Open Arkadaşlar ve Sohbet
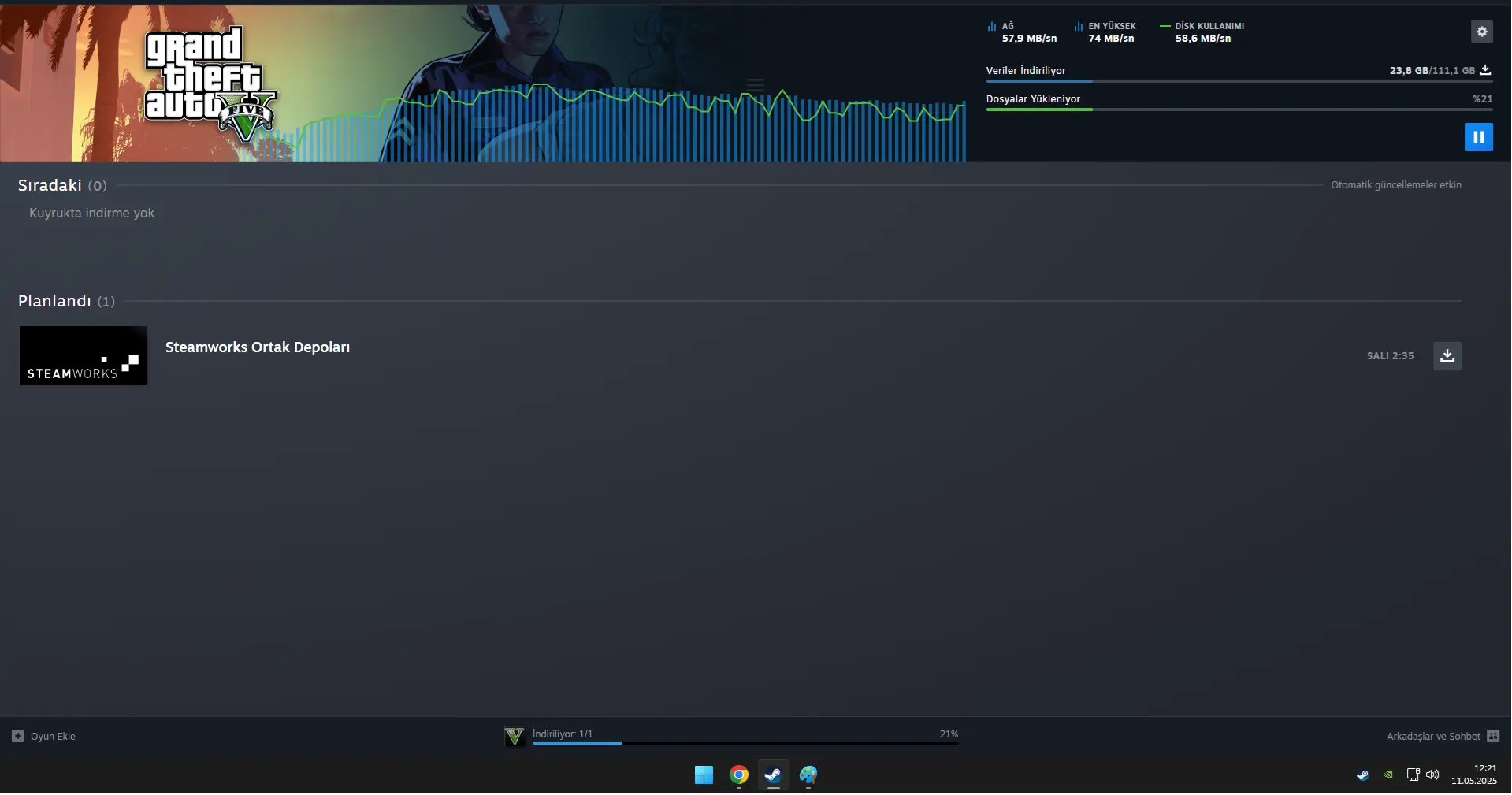The width and height of the screenshot is (1512, 795). (1433, 737)
